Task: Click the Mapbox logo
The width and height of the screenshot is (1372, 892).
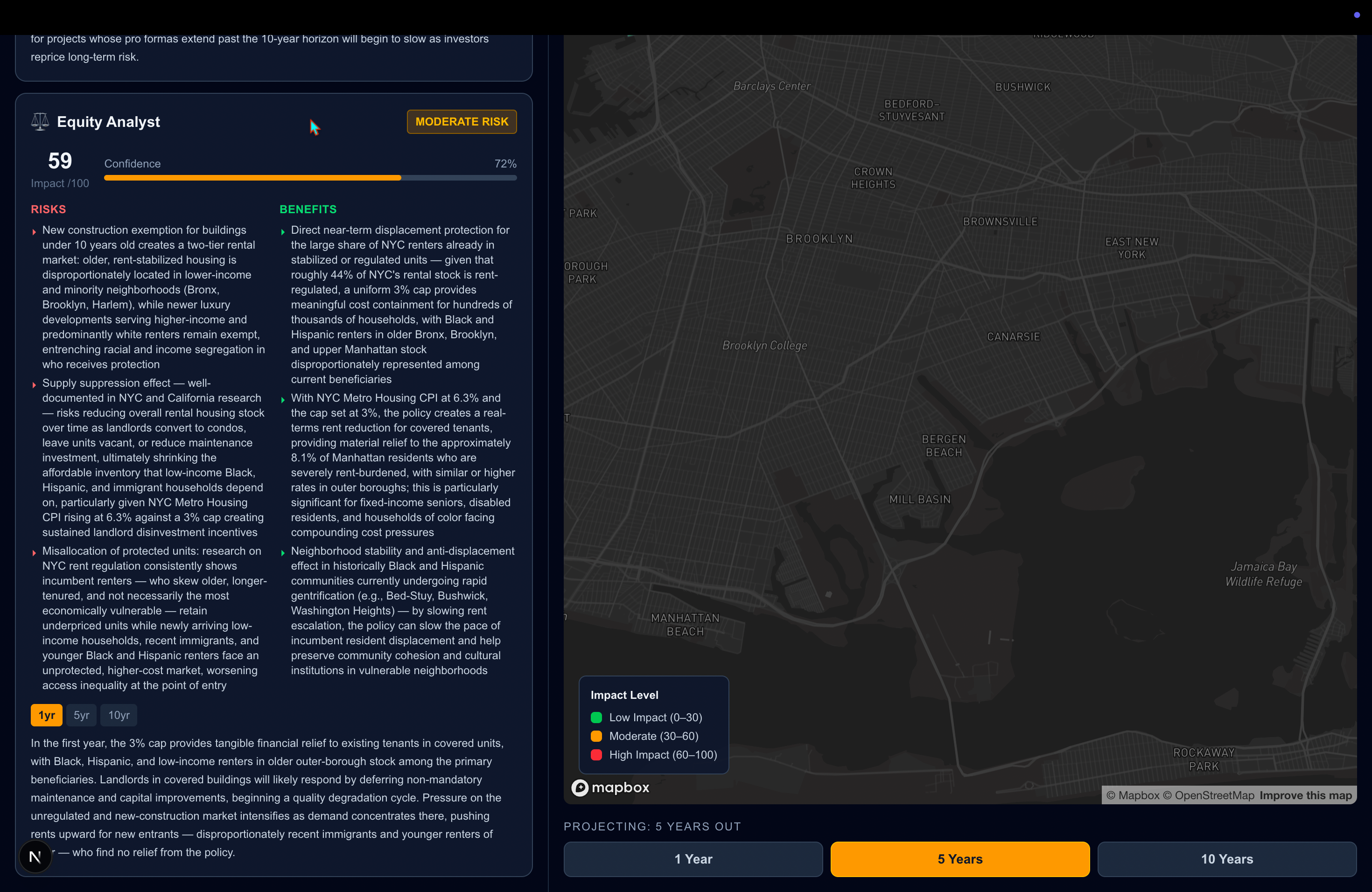Action: [610, 787]
